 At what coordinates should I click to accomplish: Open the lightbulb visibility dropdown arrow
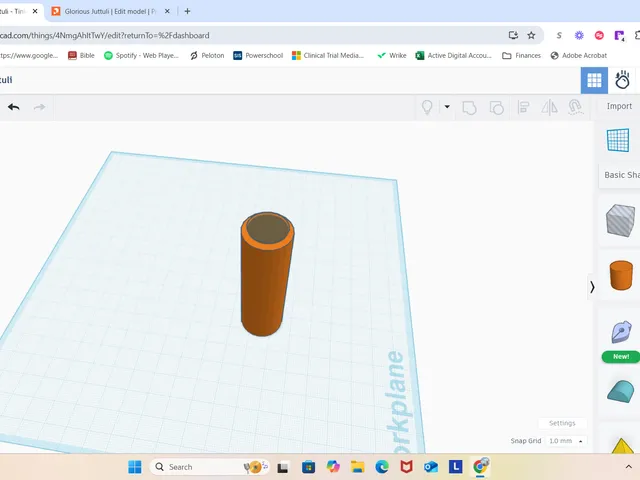[x=447, y=107]
